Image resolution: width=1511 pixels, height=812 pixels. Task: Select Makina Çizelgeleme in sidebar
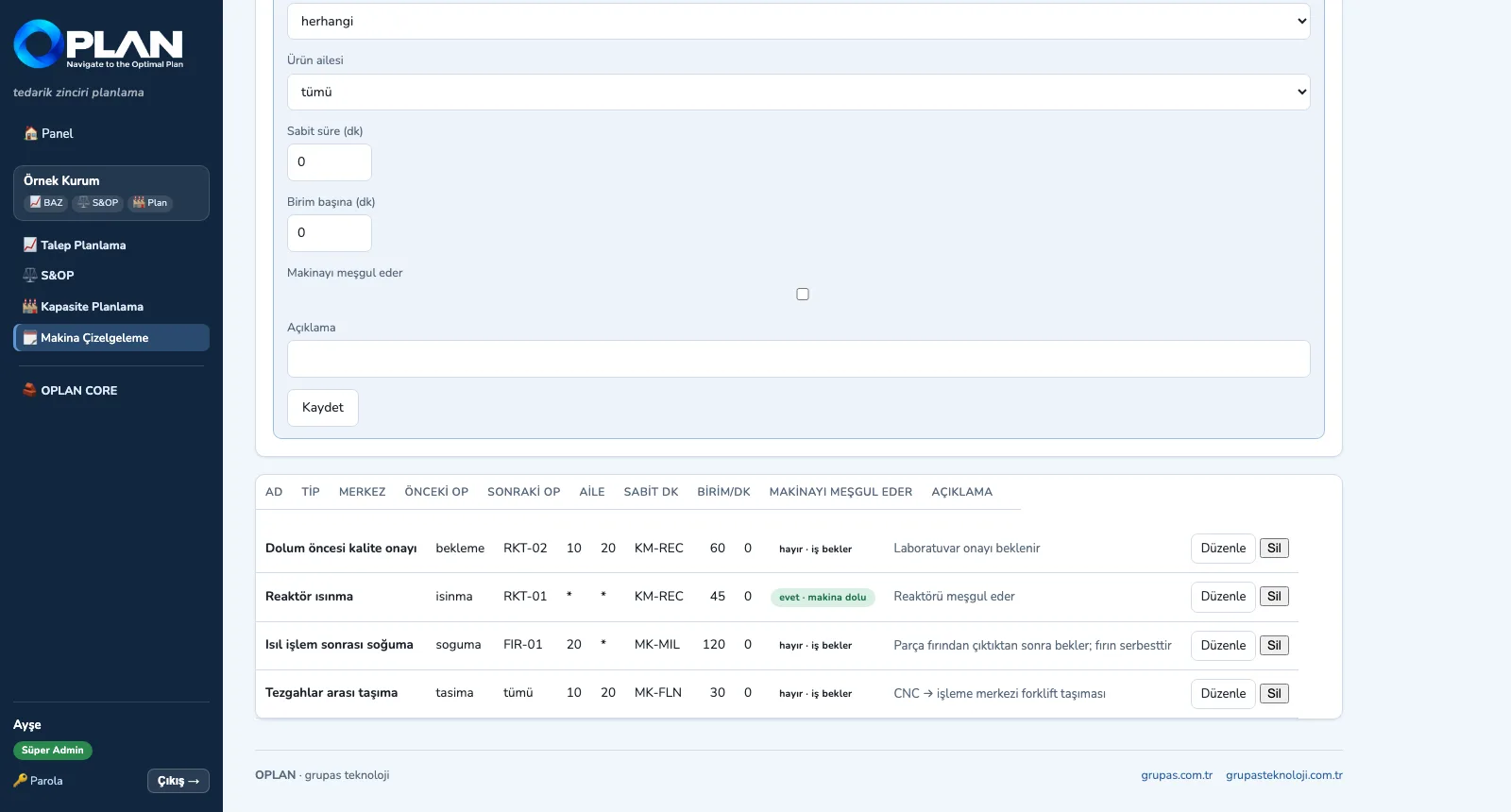tap(111, 338)
